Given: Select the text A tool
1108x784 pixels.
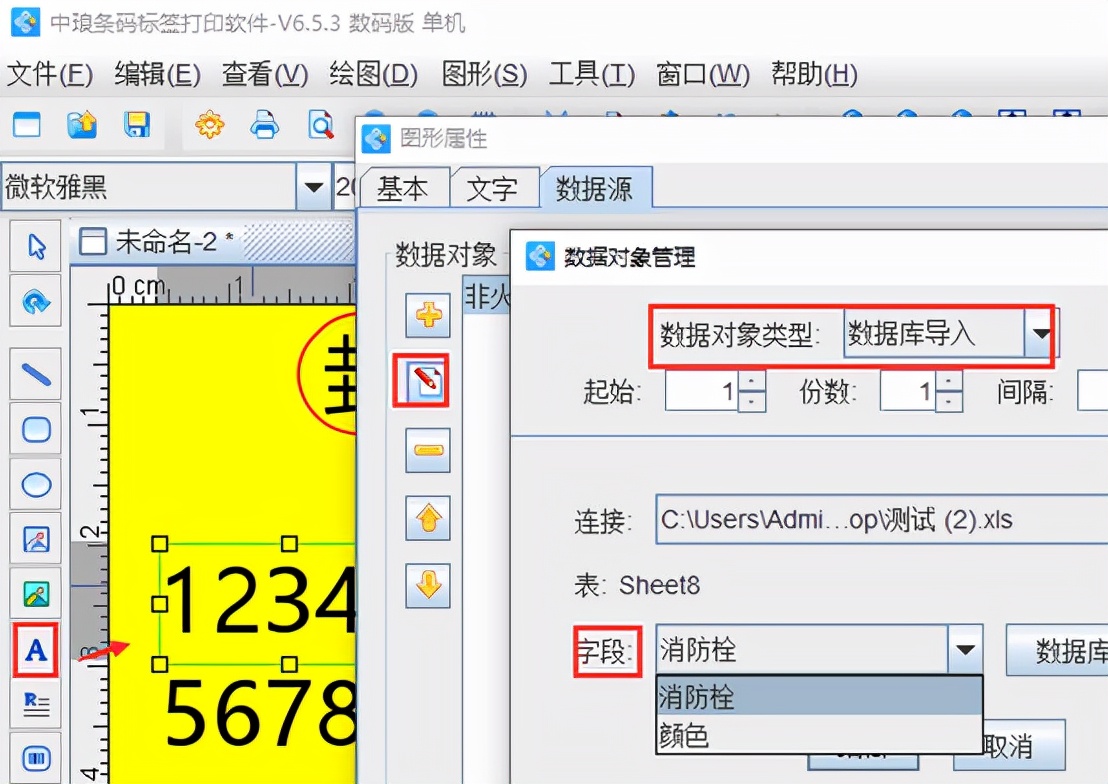Looking at the screenshot, I should [x=36, y=650].
